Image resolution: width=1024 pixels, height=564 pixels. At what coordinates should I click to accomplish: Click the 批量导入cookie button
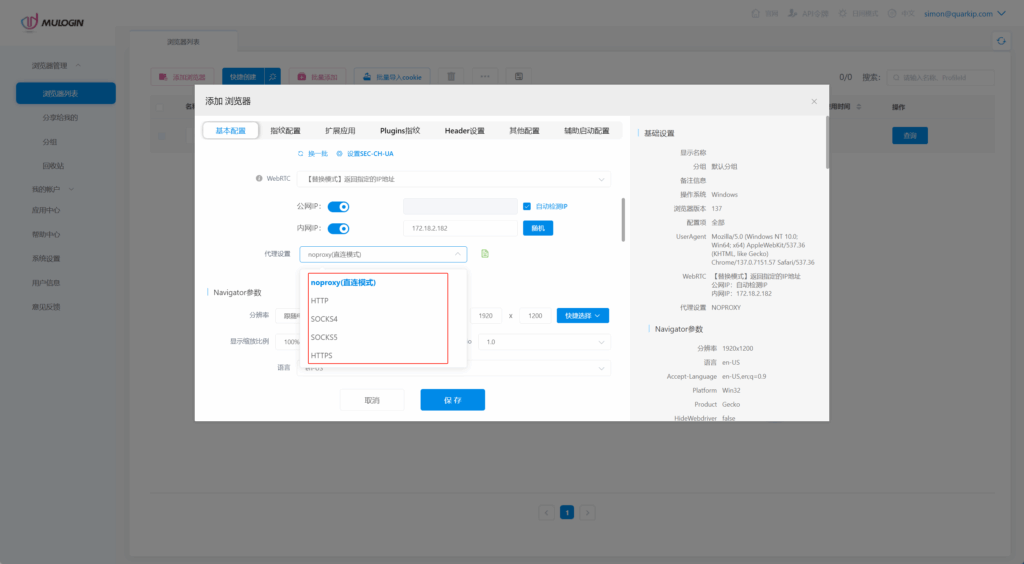392,76
